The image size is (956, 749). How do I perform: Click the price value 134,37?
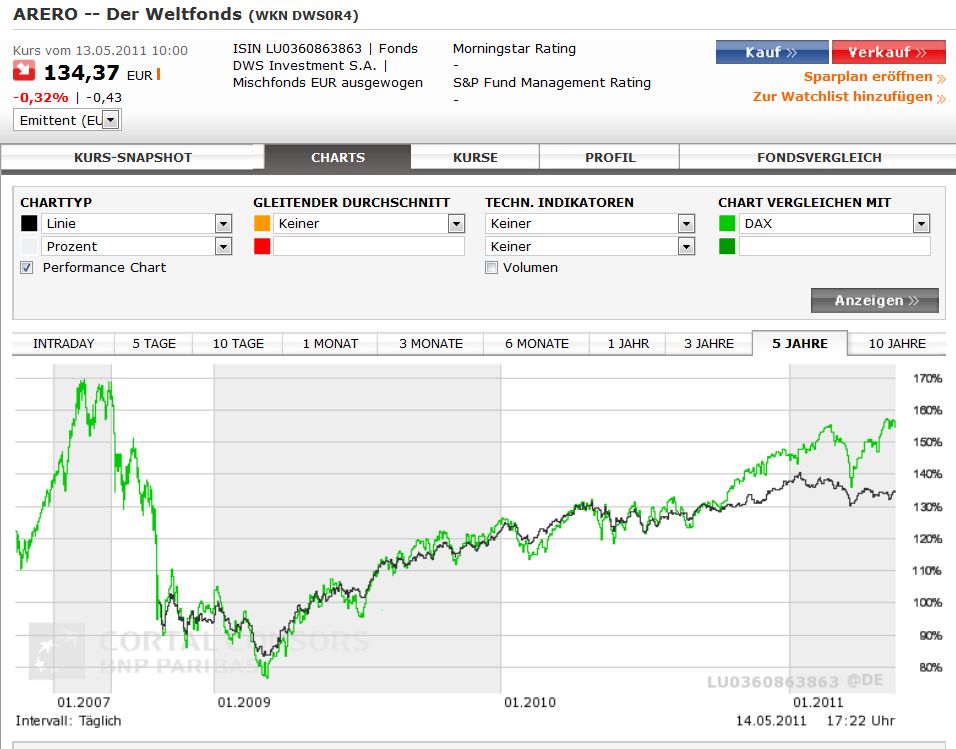[82, 73]
